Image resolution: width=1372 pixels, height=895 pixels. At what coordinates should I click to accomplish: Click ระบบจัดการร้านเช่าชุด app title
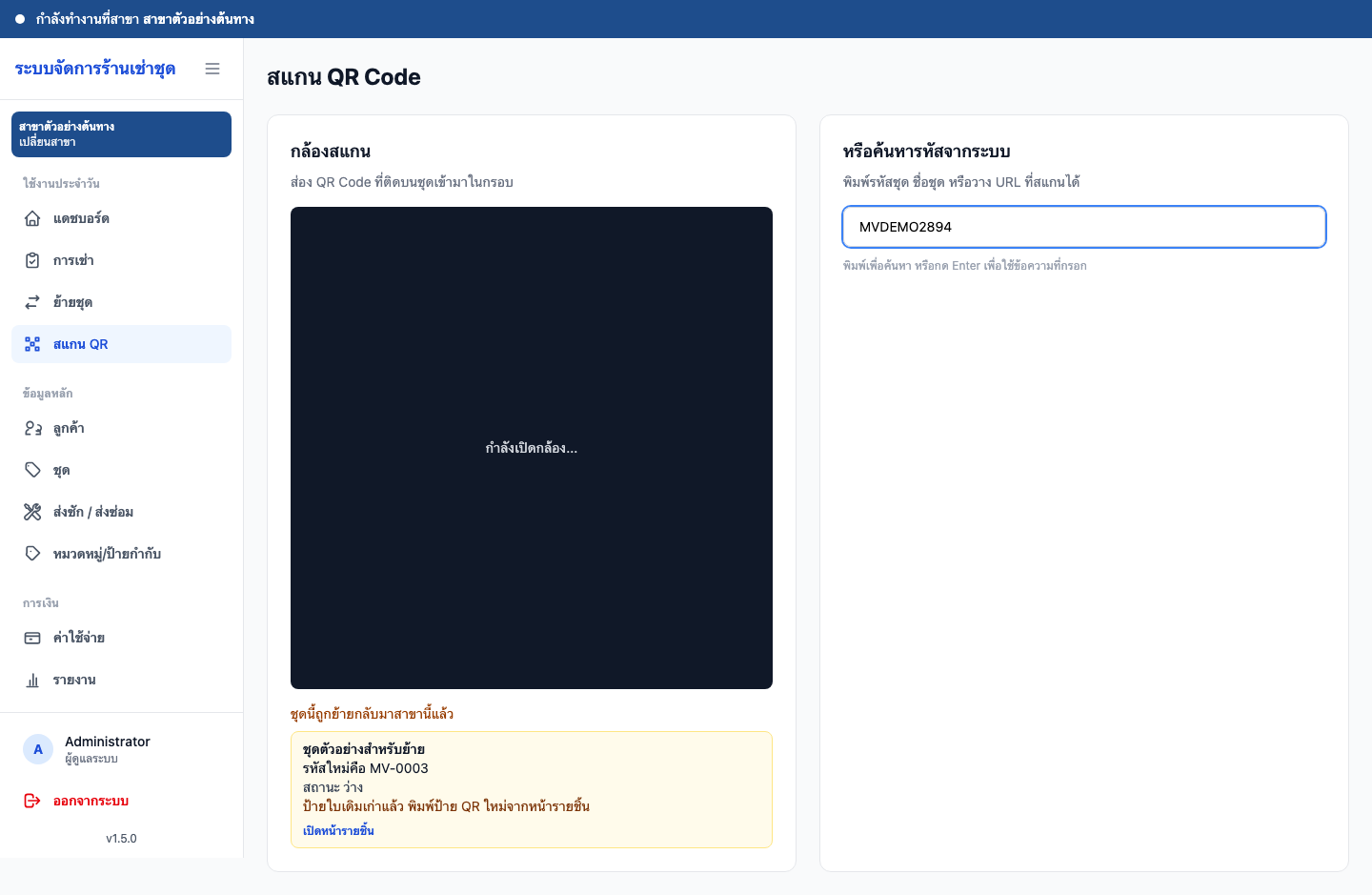point(95,69)
